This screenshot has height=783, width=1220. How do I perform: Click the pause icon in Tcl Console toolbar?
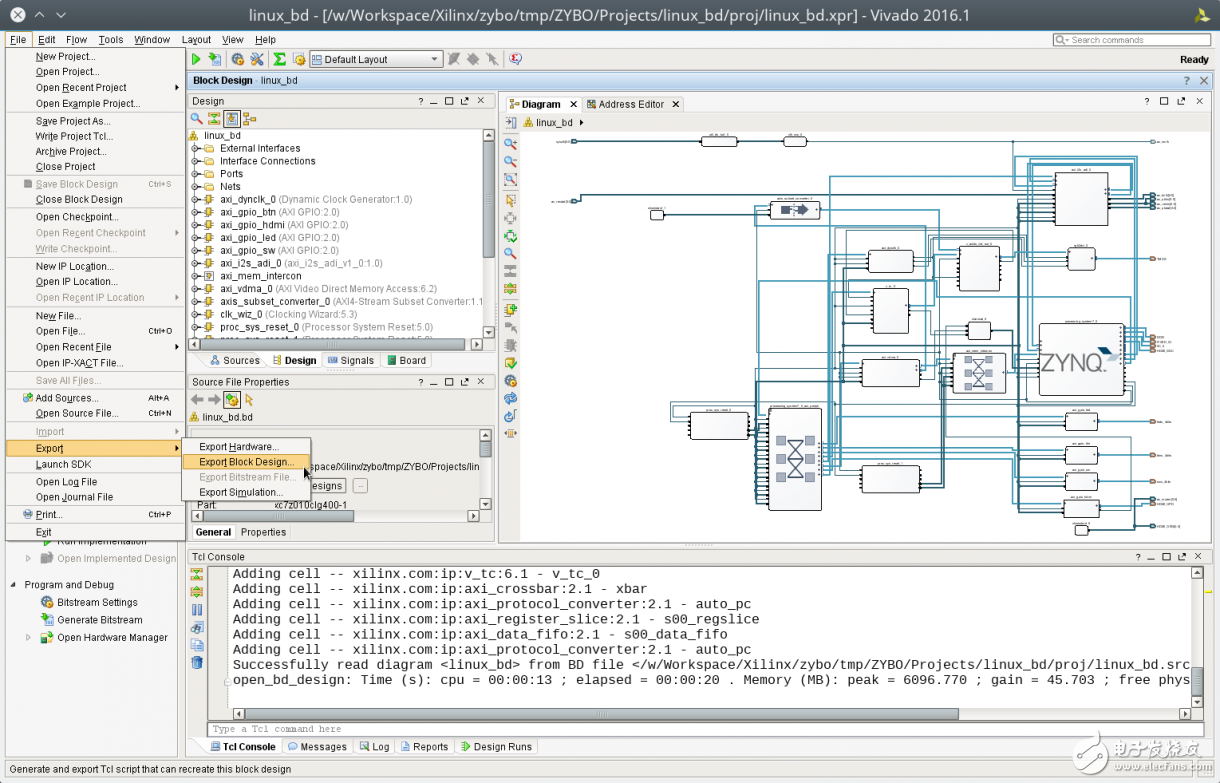(x=197, y=610)
